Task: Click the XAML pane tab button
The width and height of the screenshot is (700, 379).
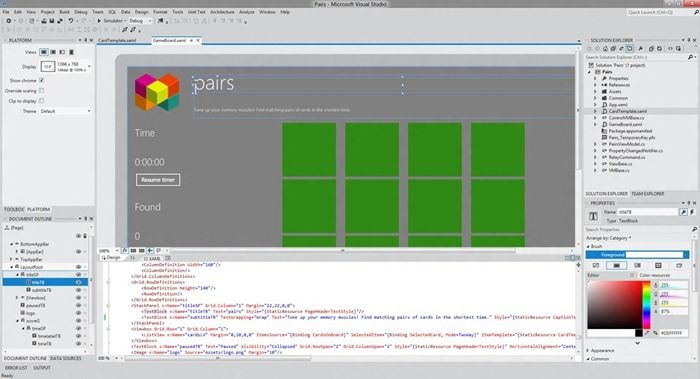Action: coord(152,258)
